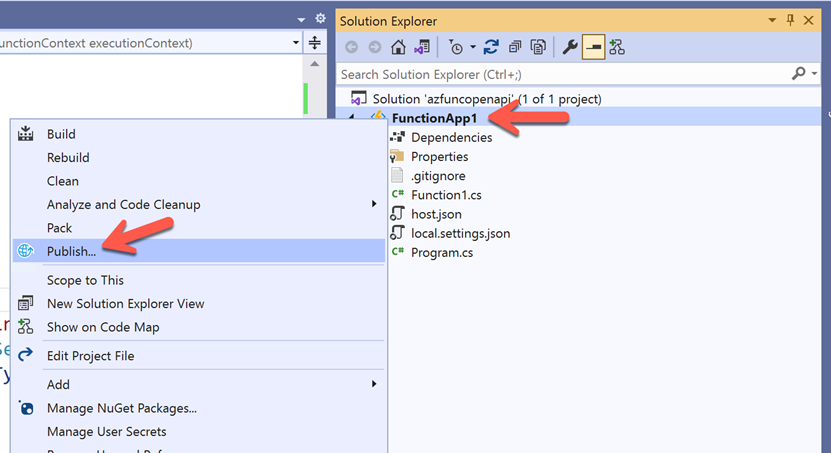Open the Analyze and Code Cleanup submenu

(x=199, y=204)
